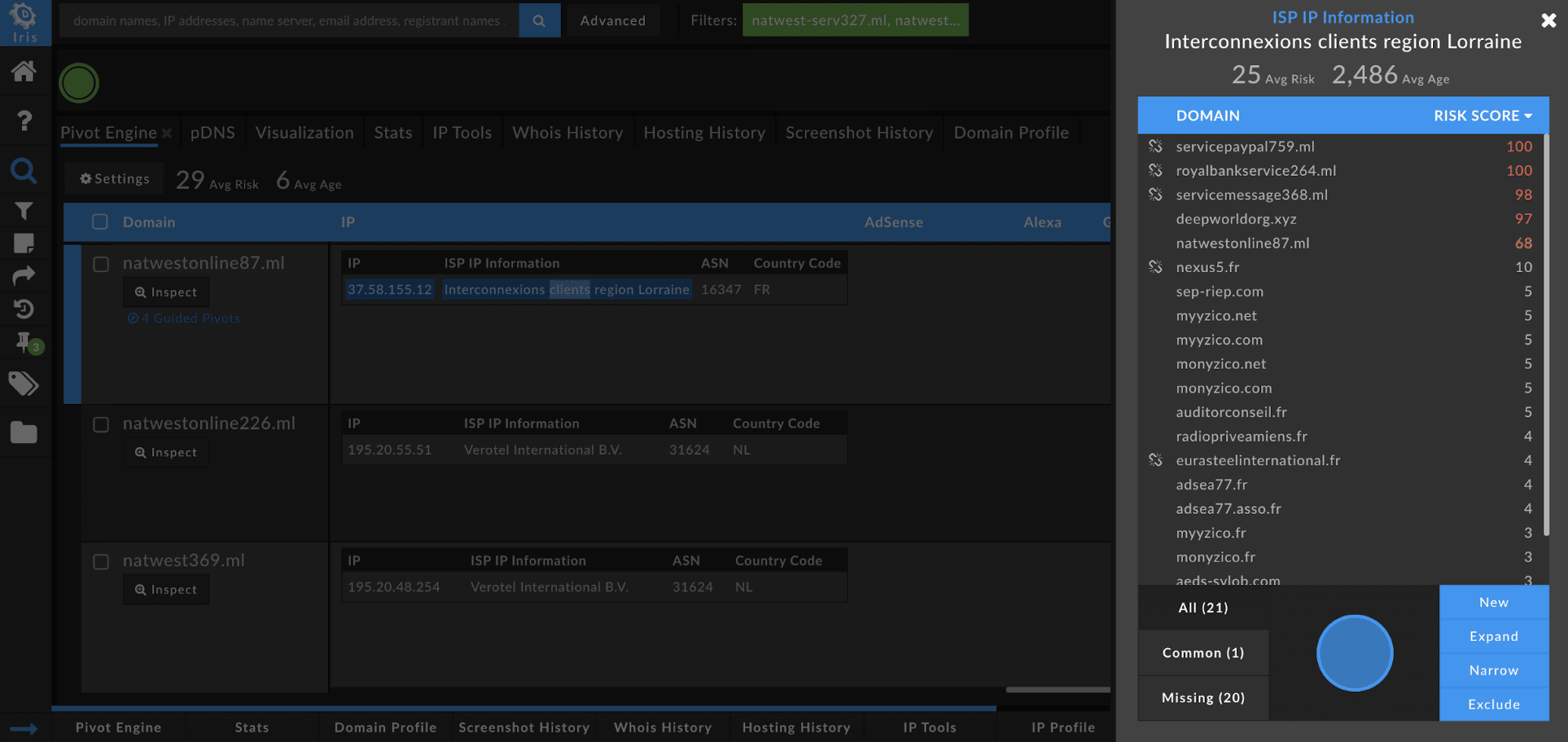Screen dimensions: 1568x742
Task: Select the All (21) filter
Action: pos(1203,607)
